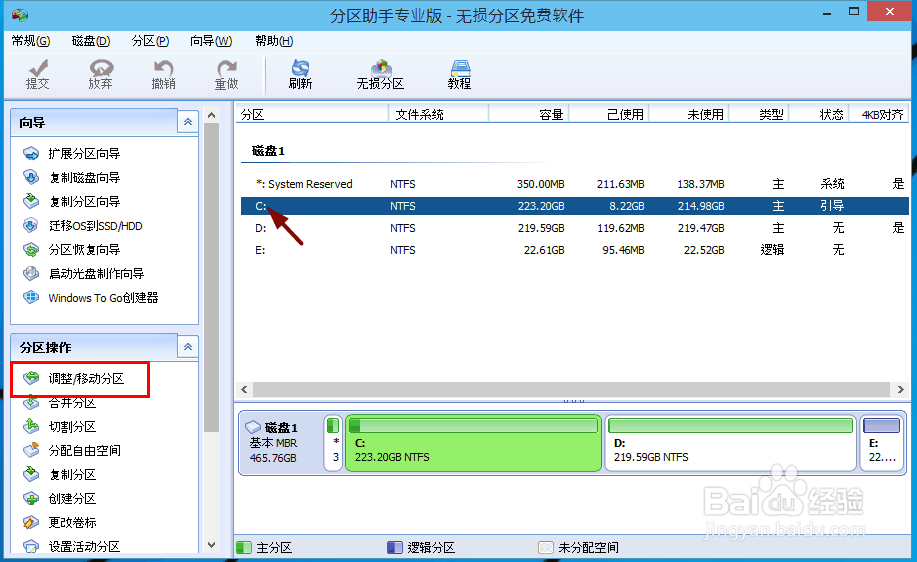Collapse the 向导 panel
Screen dimensions: 917x562
tap(188, 122)
